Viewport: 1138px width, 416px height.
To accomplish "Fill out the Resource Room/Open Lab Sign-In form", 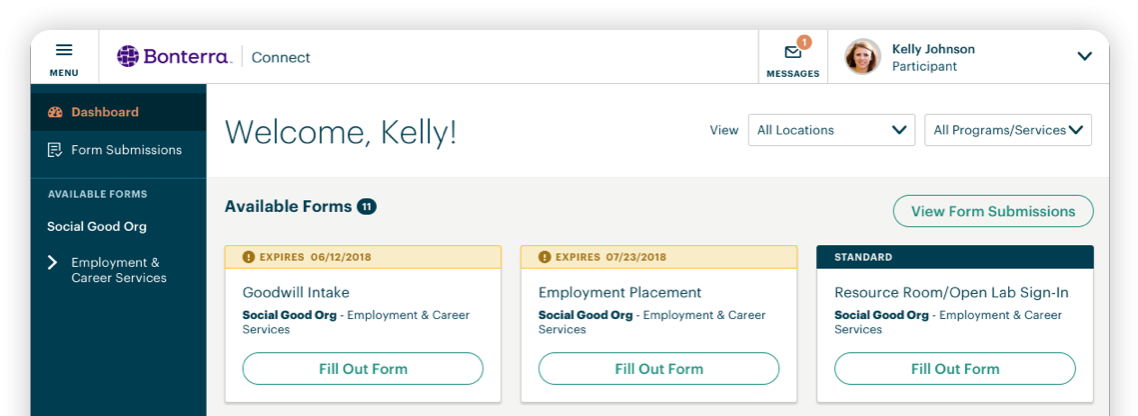I will [955, 369].
